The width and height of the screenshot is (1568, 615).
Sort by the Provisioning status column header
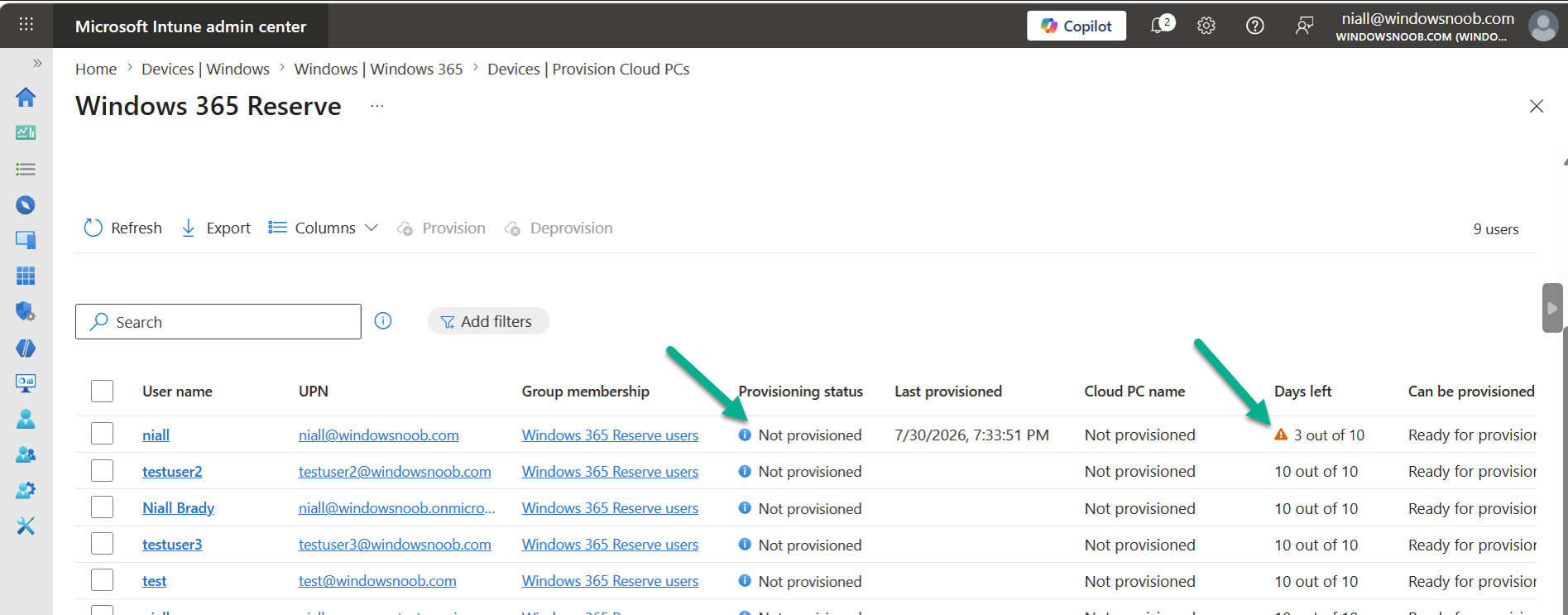pos(800,391)
